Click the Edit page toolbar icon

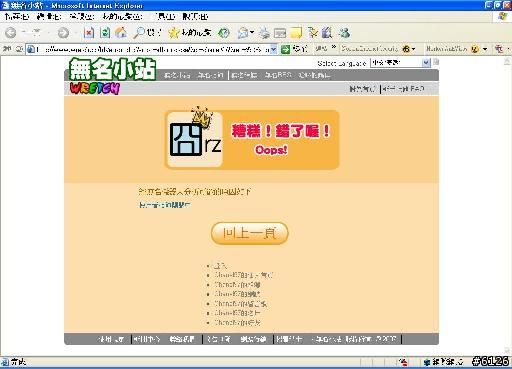click(x=280, y=33)
